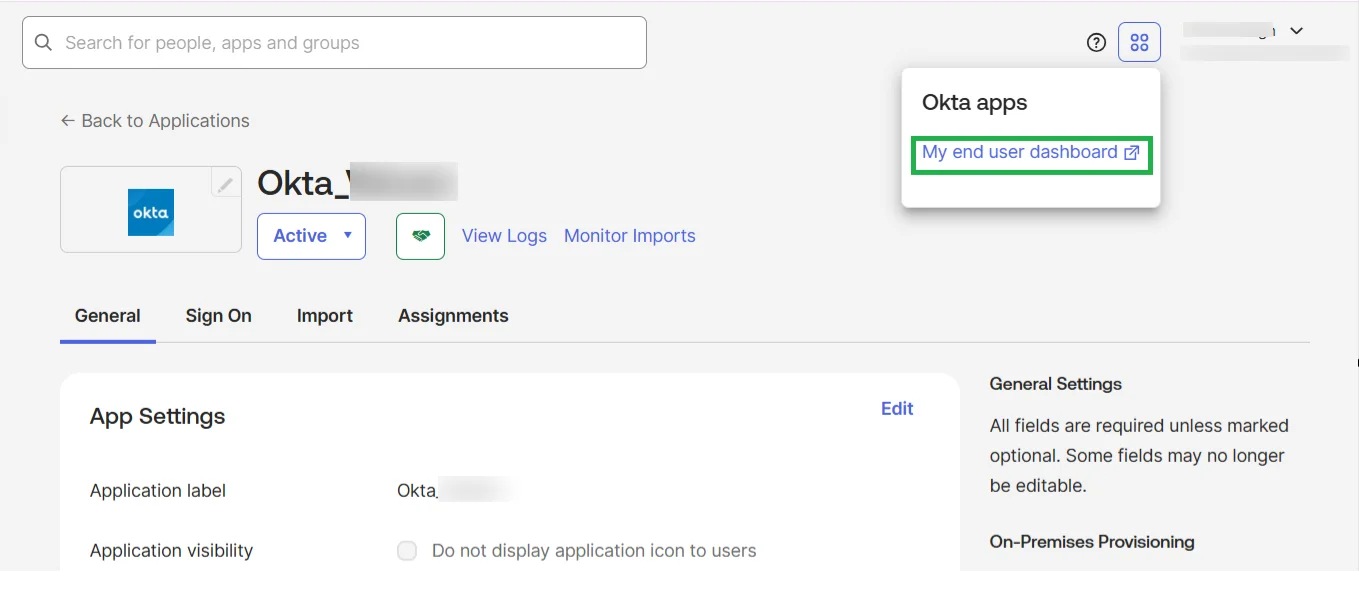Click the back arrow next to Back to Applications
Viewport: 1359px width, 615px height.
[x=66, y=120]
